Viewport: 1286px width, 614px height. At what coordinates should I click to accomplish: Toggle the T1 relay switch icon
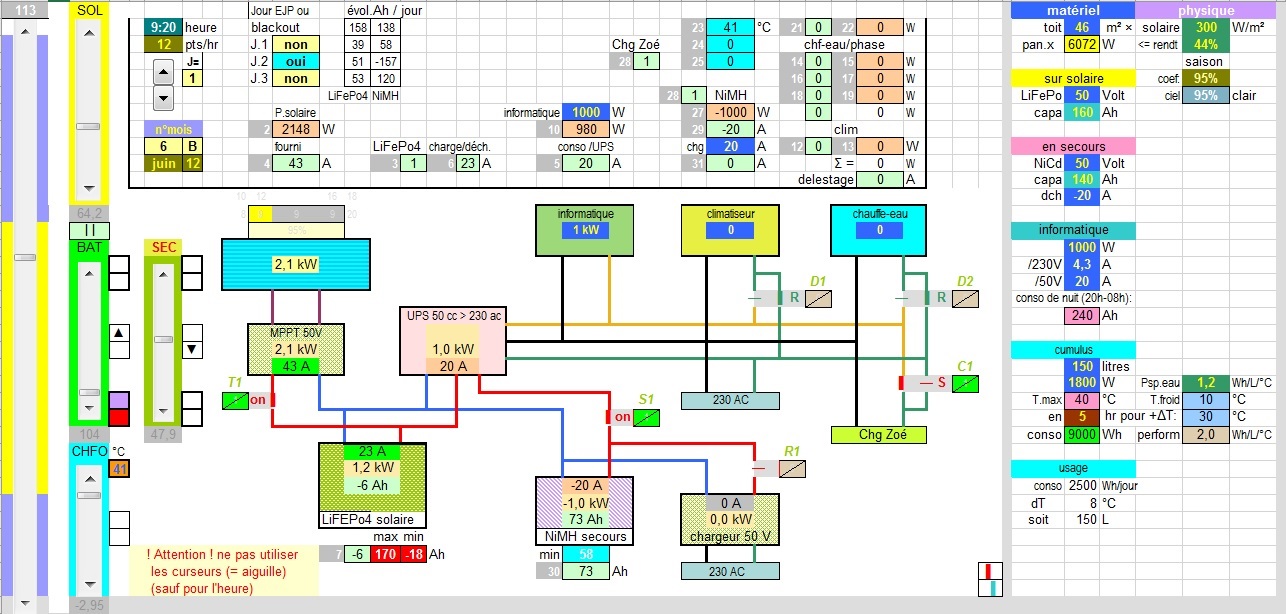coord(235,400)
